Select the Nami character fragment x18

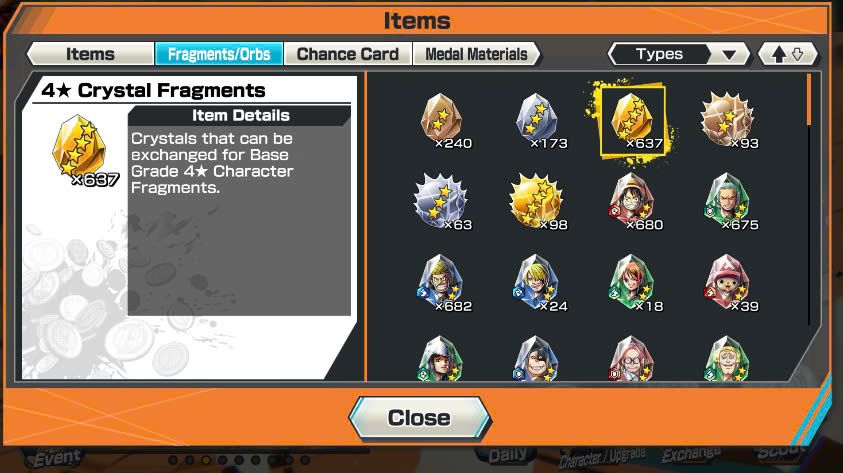[x=632, y=283]
